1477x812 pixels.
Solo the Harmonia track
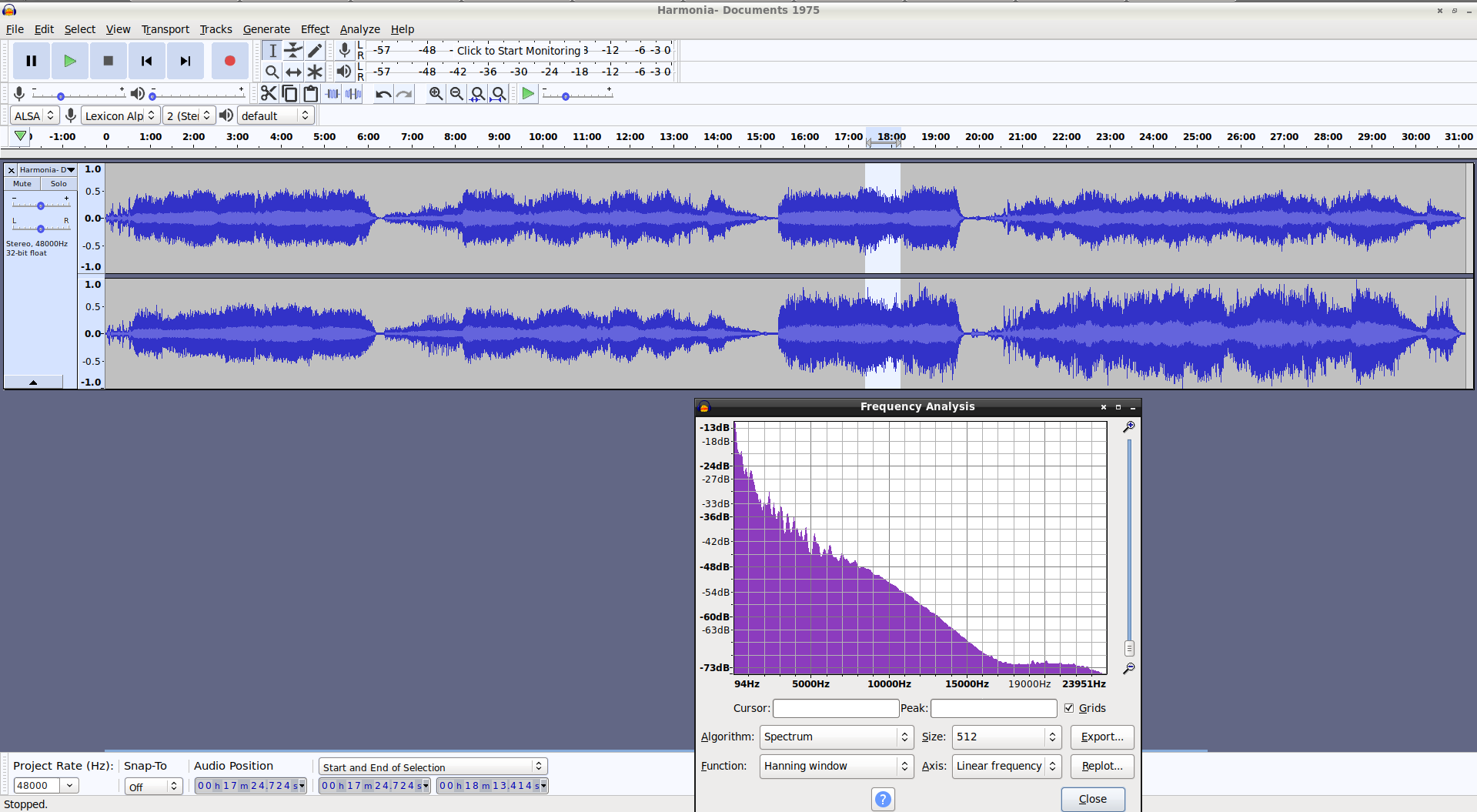[x=58, y=184]
